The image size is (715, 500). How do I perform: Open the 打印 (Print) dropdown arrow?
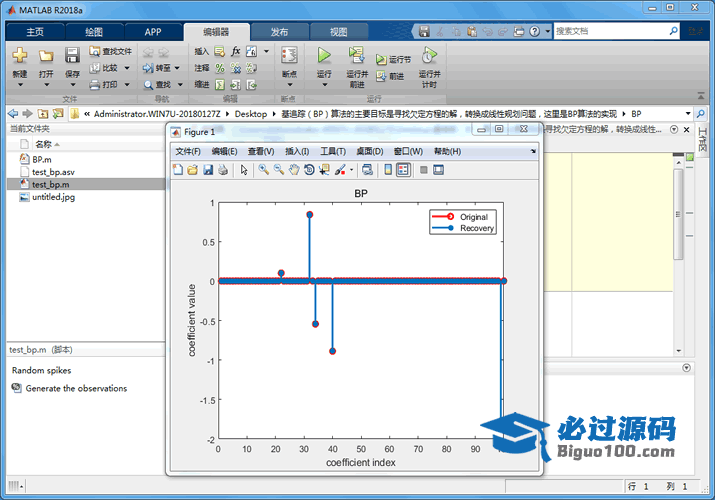pyautogui.click(x=127, y=84)
